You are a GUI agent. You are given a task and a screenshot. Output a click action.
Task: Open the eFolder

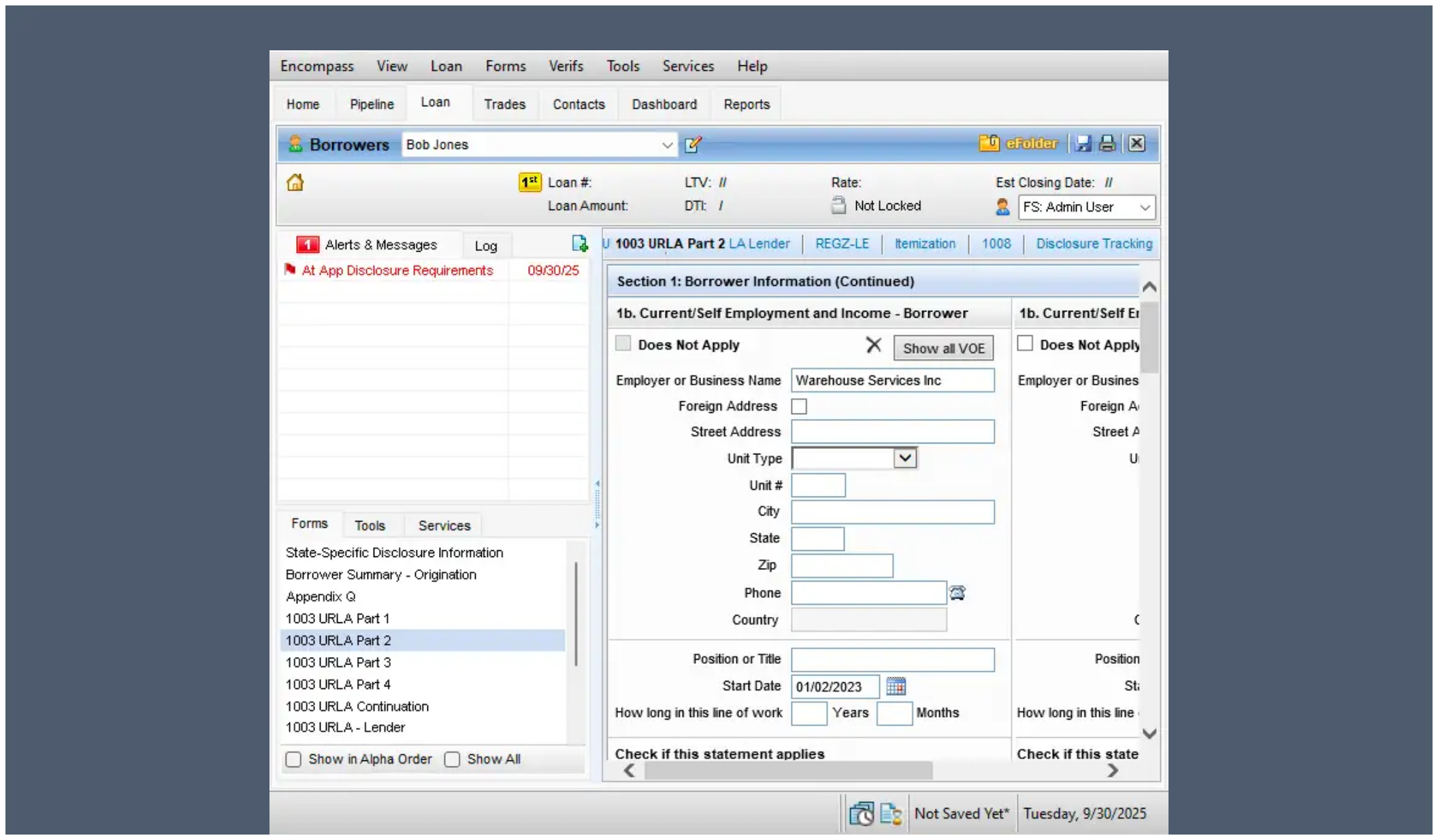point(1019,144)
